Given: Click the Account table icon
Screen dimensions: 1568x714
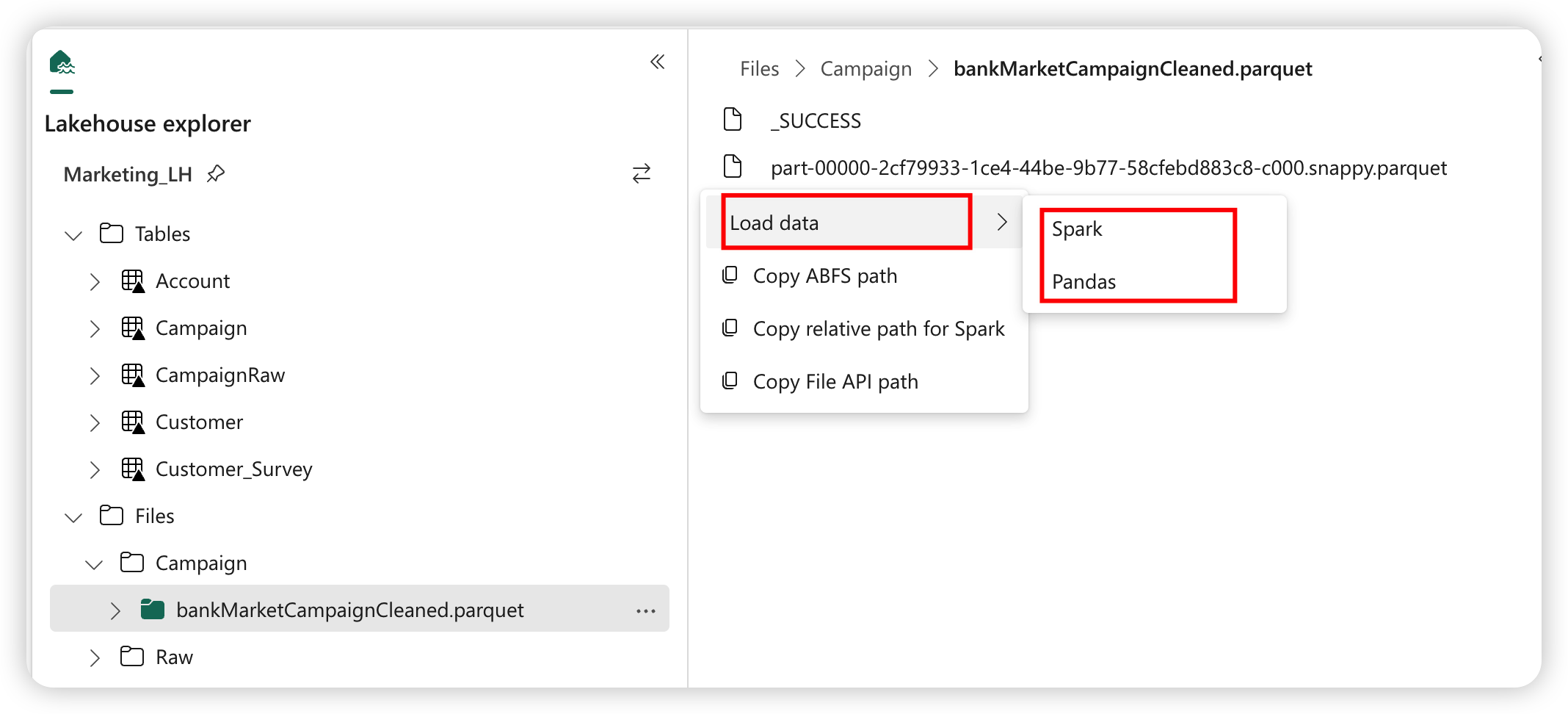Looking at the screenshot, I should tap(133, 281).
